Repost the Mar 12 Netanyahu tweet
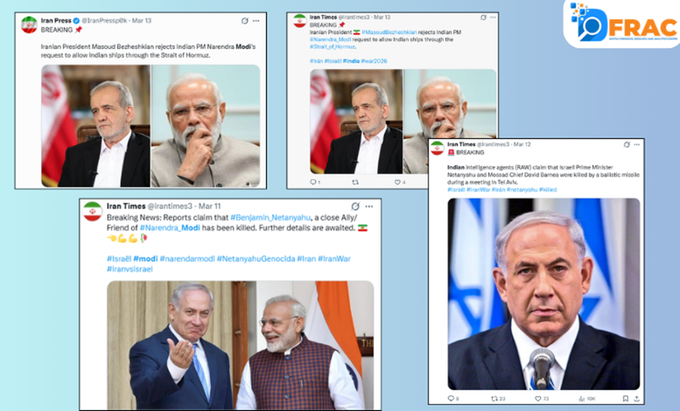The width and height of the screenshot is (680, 411). tap(494, 398)
